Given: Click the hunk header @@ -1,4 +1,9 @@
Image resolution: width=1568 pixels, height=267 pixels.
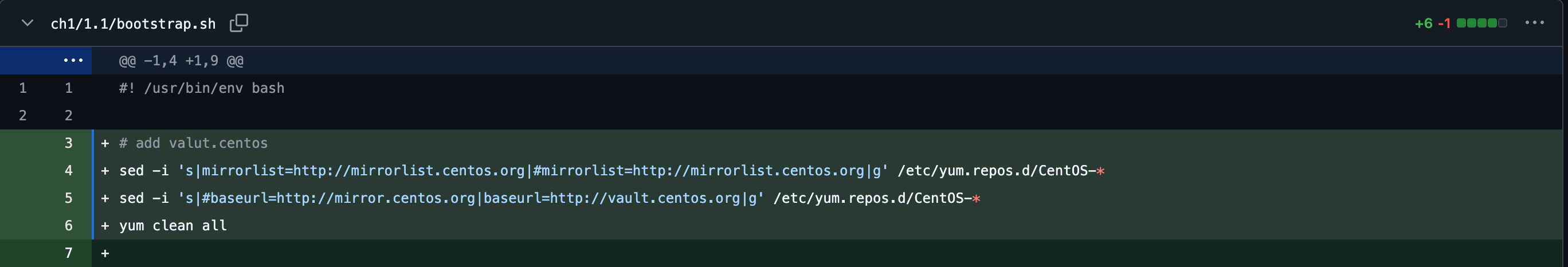Looking at the screenshot, I should 182,61.
